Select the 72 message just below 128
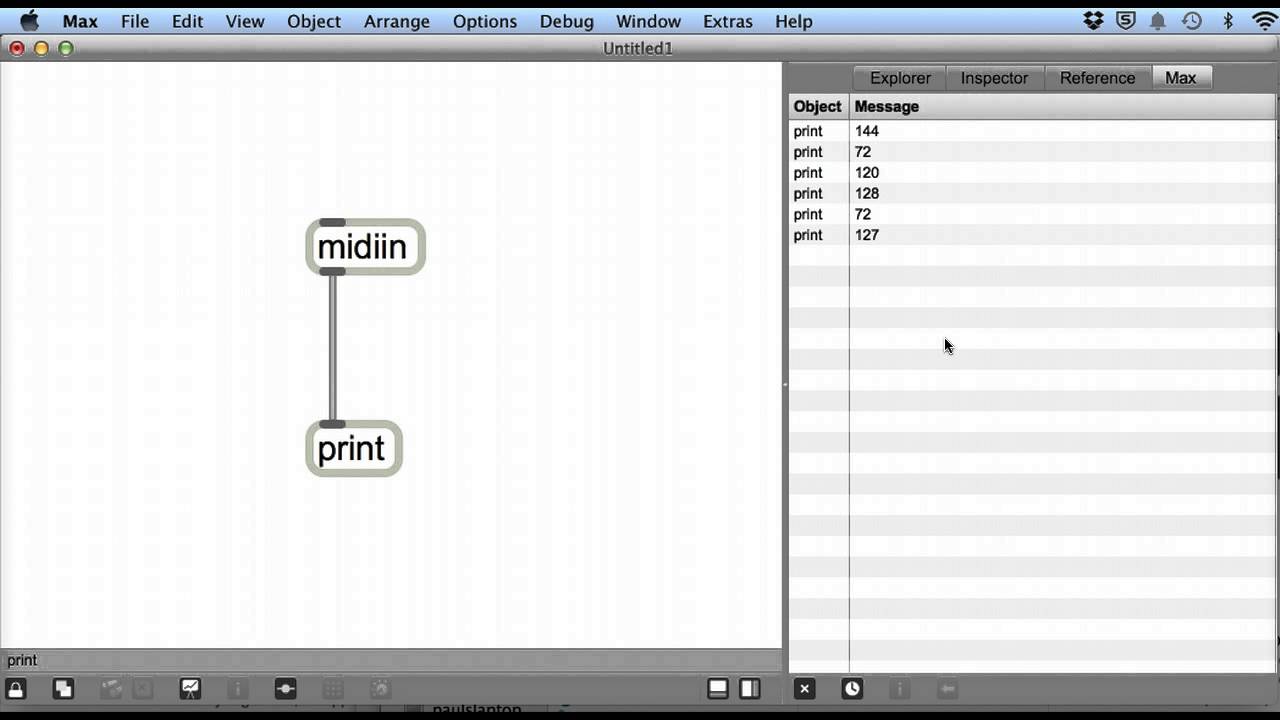This screenshot has height=720, width=1280. (x=863, y=214)
